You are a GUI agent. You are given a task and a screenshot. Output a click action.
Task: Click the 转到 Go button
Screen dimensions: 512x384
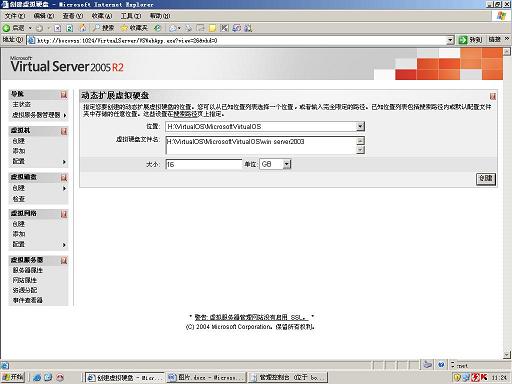pyautogui.click(x=470, y=40)
